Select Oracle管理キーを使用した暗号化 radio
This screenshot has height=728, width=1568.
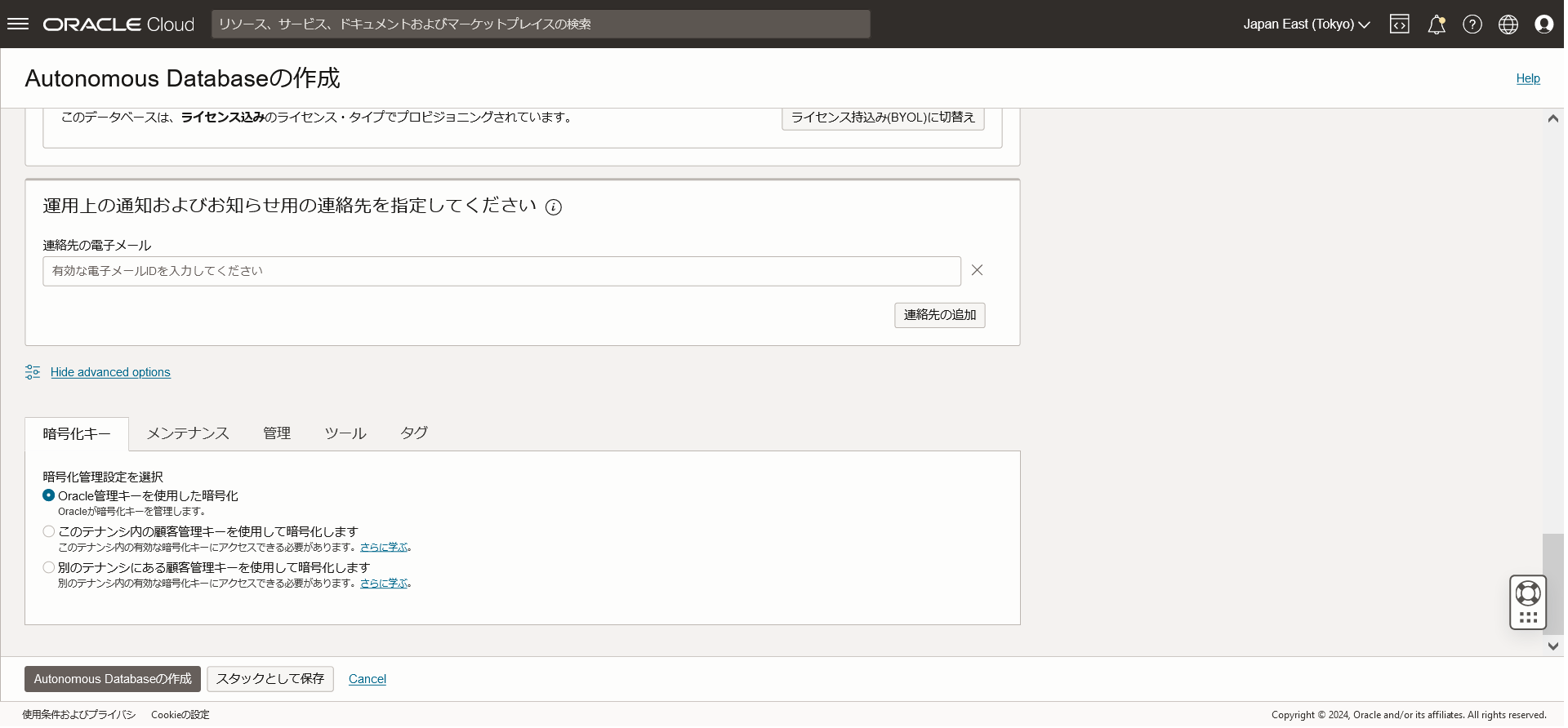tap(49, 495)
